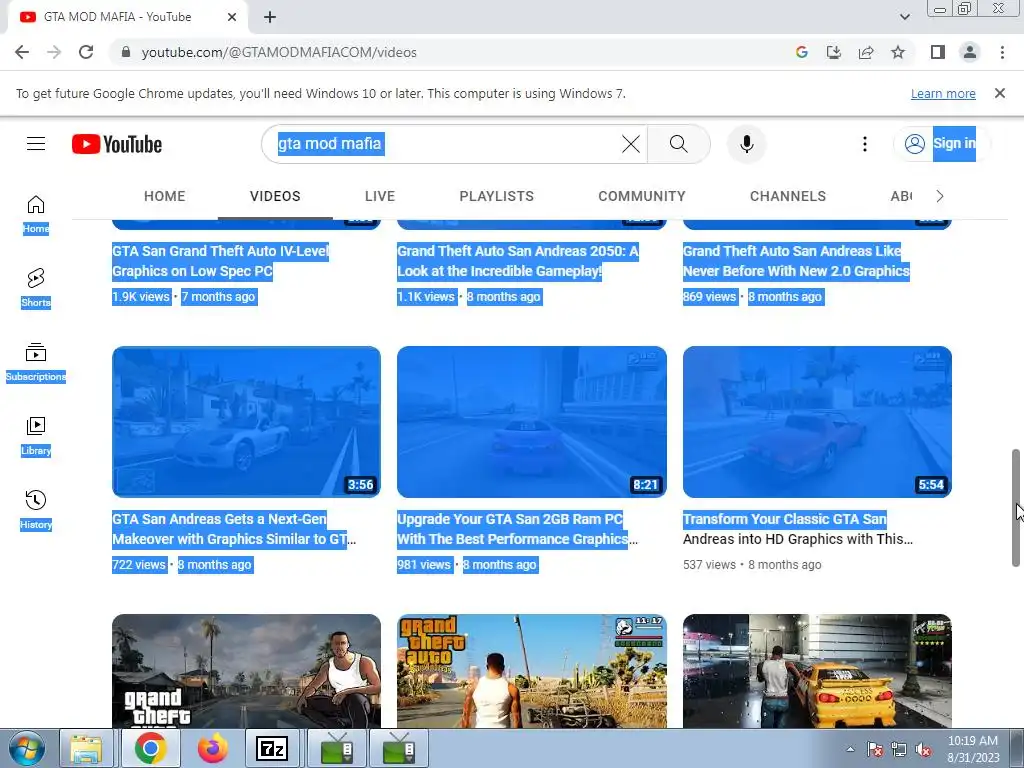Select the VIDEOS channel tab
Screen dimensions: 1024x768
275,196
